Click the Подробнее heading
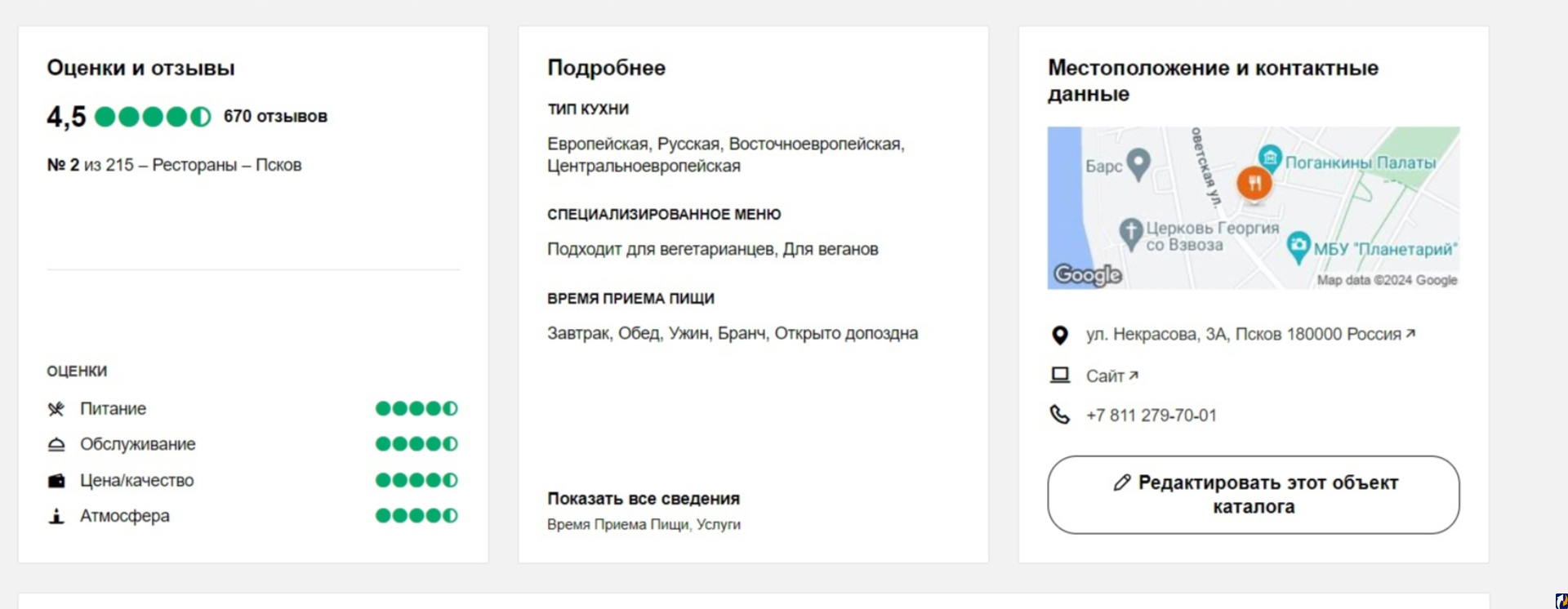This screenshot has height=609, width=1568. pyautogui.click(x=606, y=68)
